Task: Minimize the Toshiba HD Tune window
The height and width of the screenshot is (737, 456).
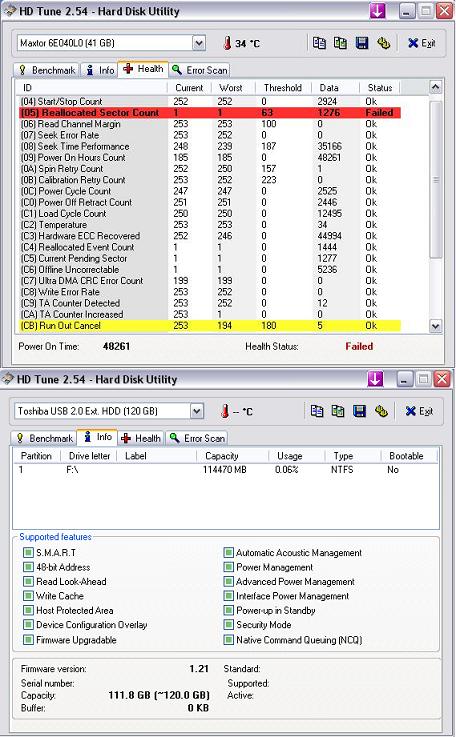Action: pyautogui.click(x=405, y=379)
